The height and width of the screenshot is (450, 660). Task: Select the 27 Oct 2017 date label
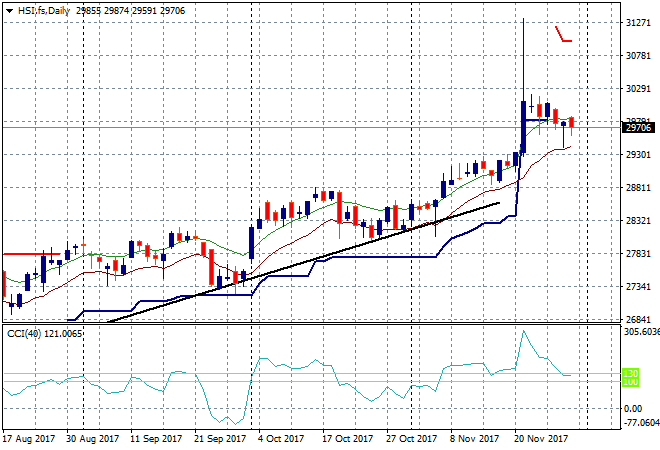pos(411,438)
